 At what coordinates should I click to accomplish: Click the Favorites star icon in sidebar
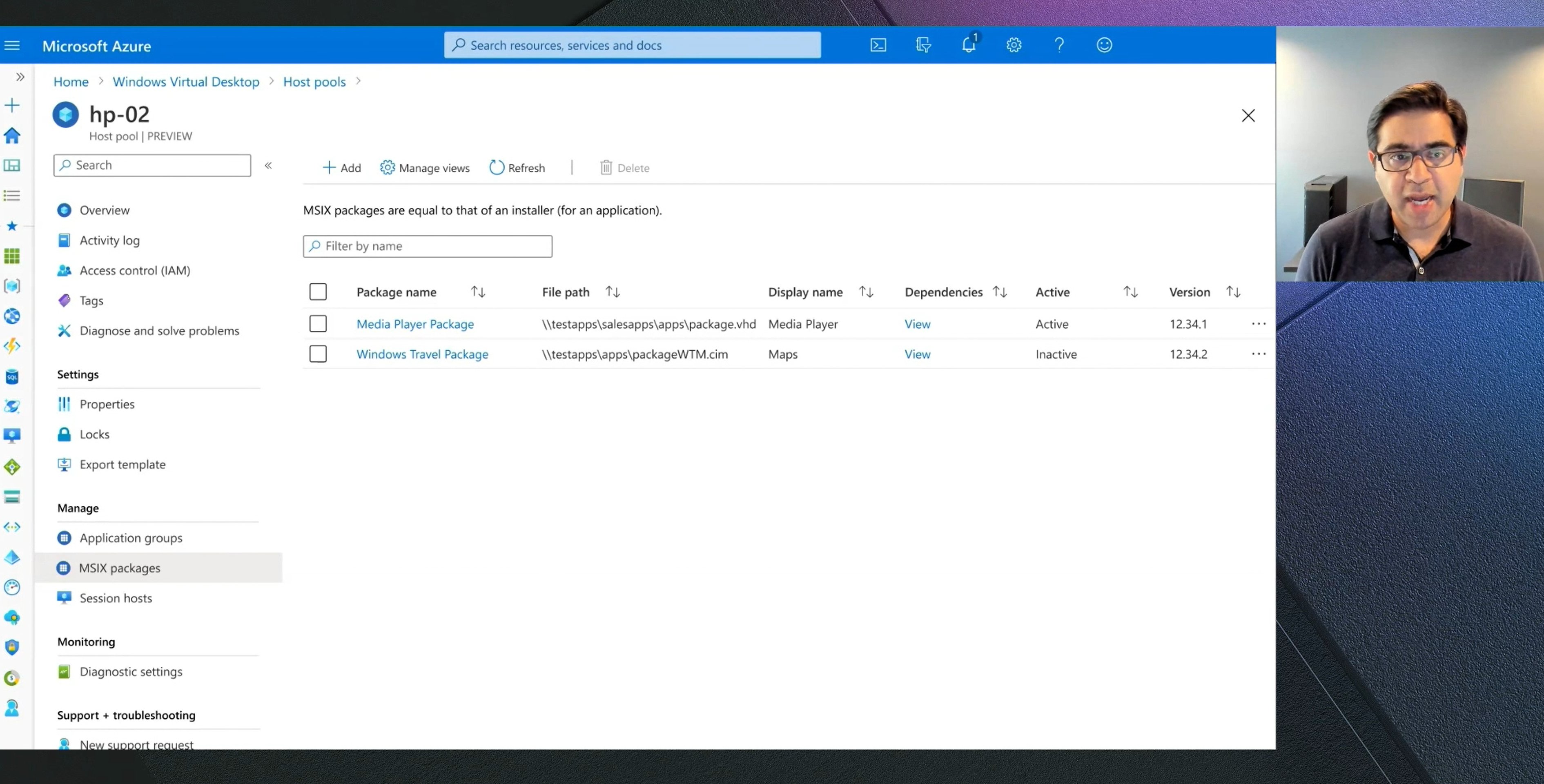click(x=12, y=226)
